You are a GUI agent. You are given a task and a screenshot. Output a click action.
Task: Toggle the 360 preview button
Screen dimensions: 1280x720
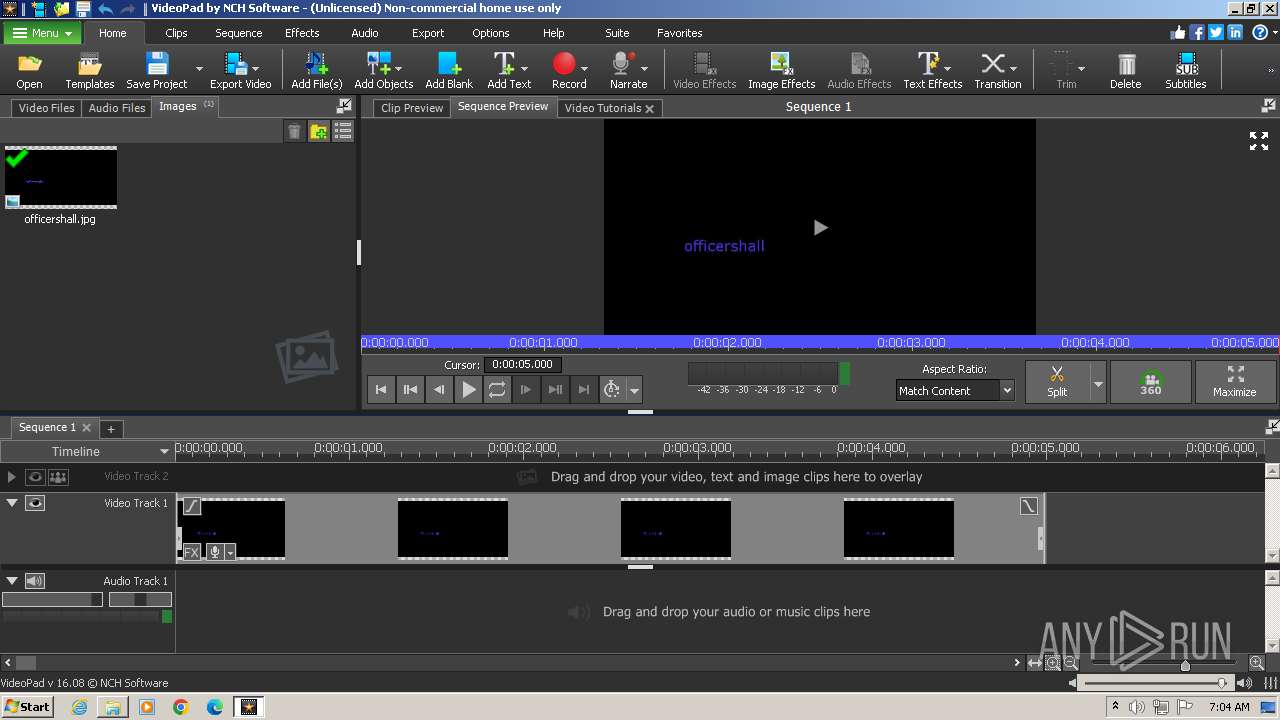tap(1150, 382)
